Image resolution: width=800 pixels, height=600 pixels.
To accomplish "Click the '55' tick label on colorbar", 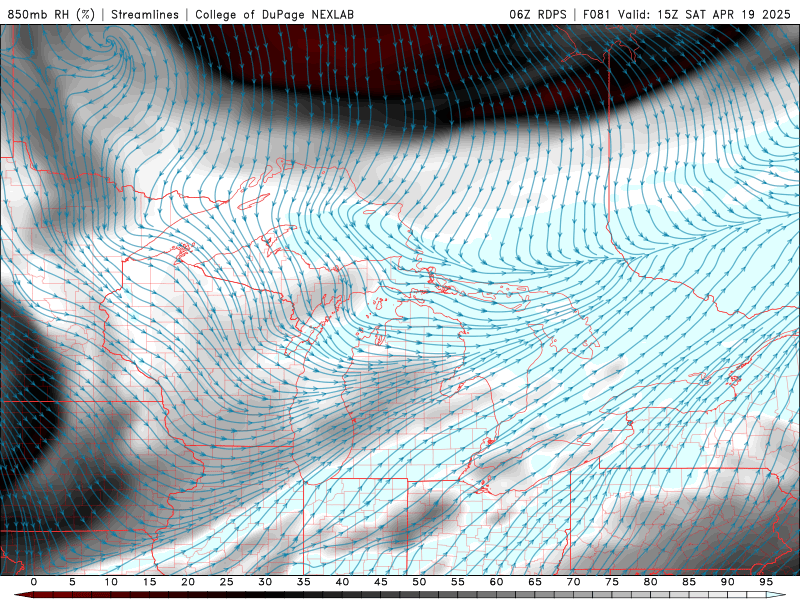I will pos(458,582).
